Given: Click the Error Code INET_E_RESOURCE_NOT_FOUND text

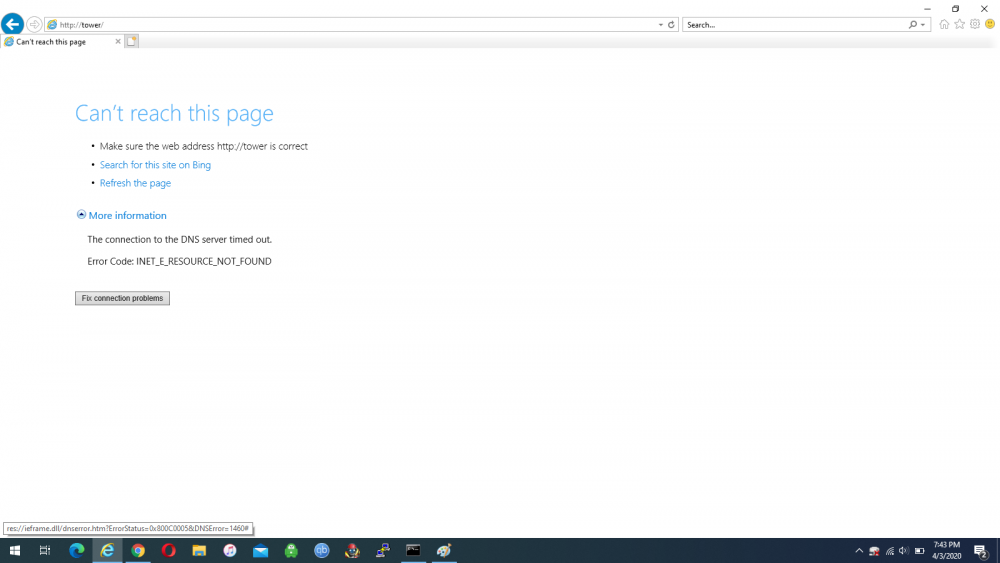Looking at the screenshot, I should click(x=179, y=261).
